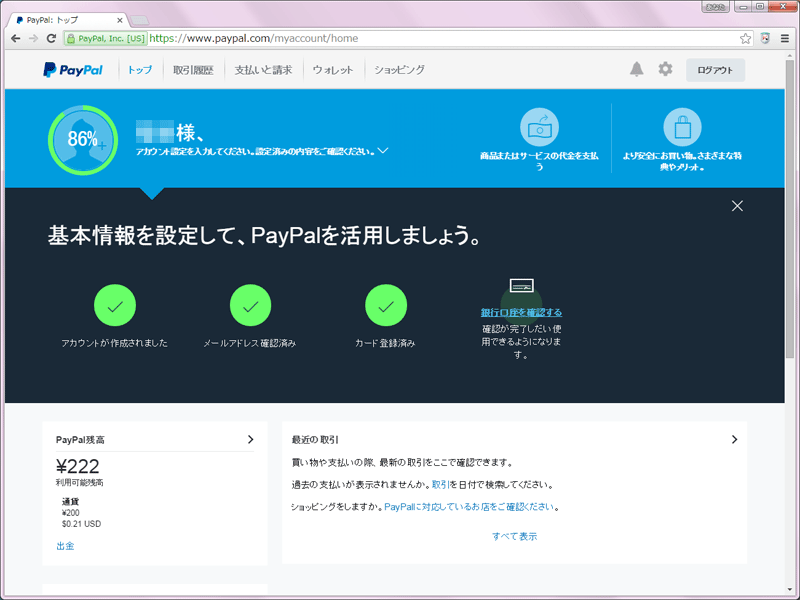Expand the 最近の取引 arrow

734,439
